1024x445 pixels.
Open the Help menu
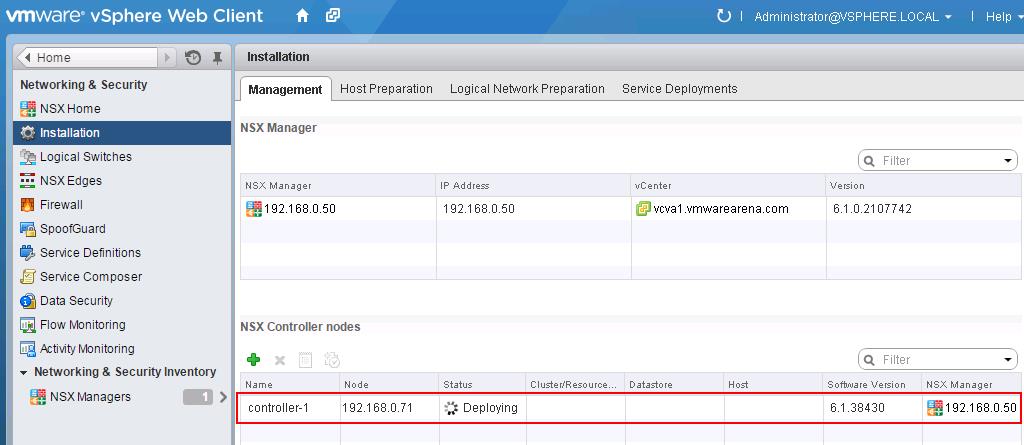coord(1003,17)
